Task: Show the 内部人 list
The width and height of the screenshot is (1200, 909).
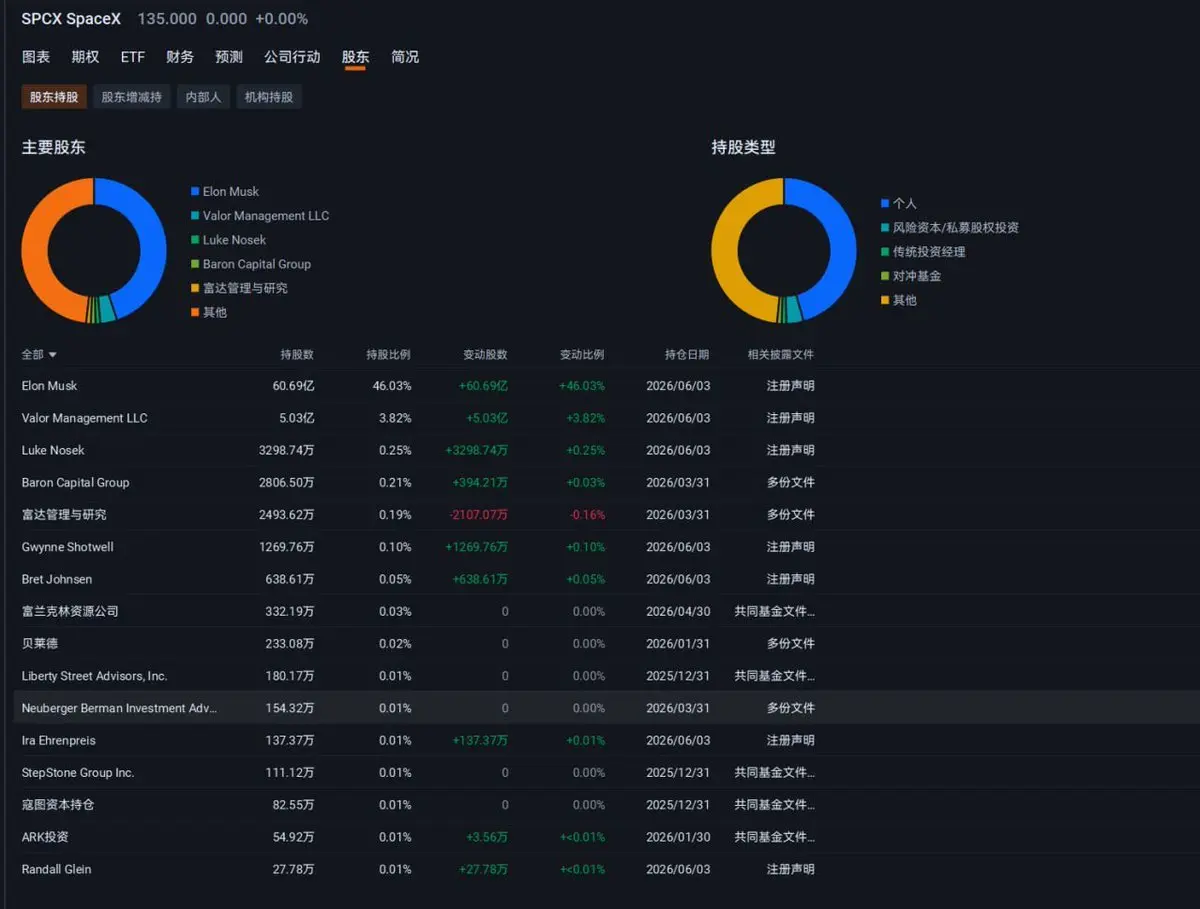Action: click(203, 97)
